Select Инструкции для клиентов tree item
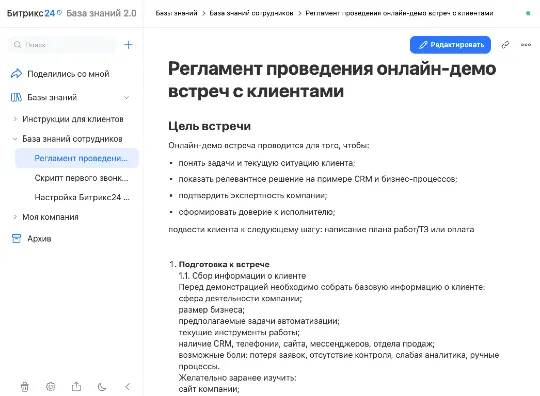Screen dimensions: 540x396 coord(73,119)
